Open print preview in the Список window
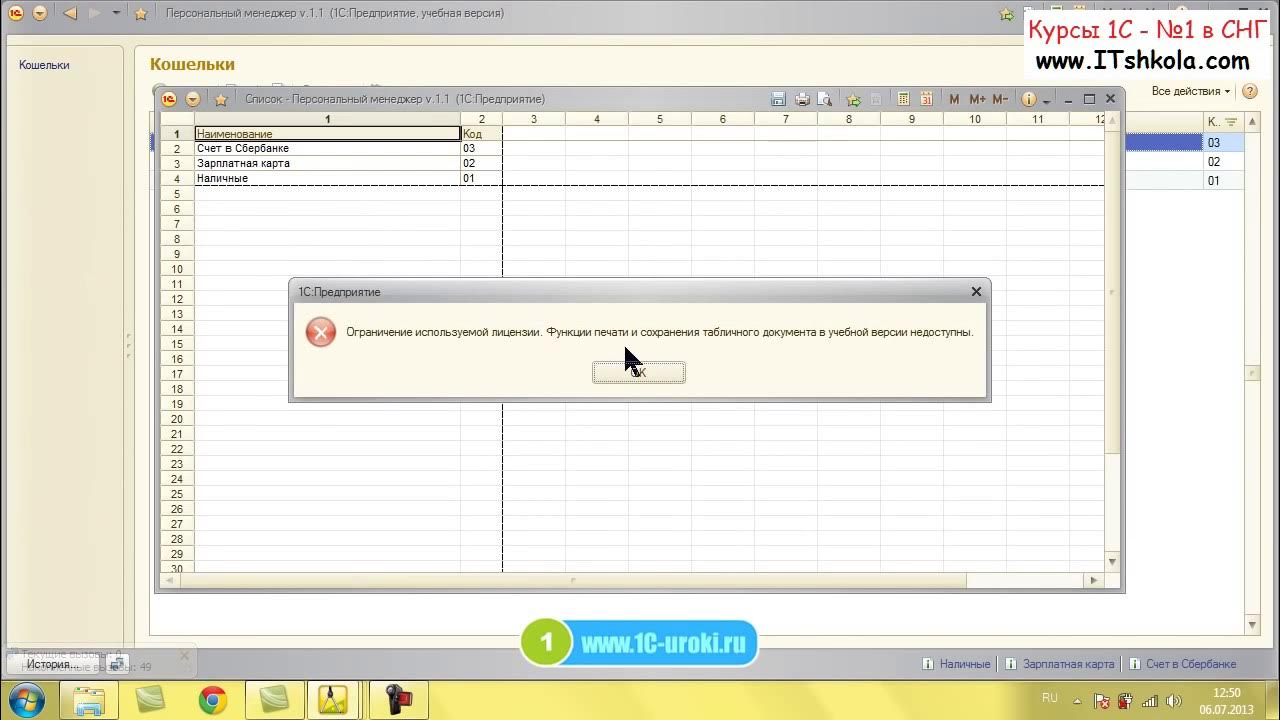The height and width of the screenshot is (720, 1280). coord(824,99)
